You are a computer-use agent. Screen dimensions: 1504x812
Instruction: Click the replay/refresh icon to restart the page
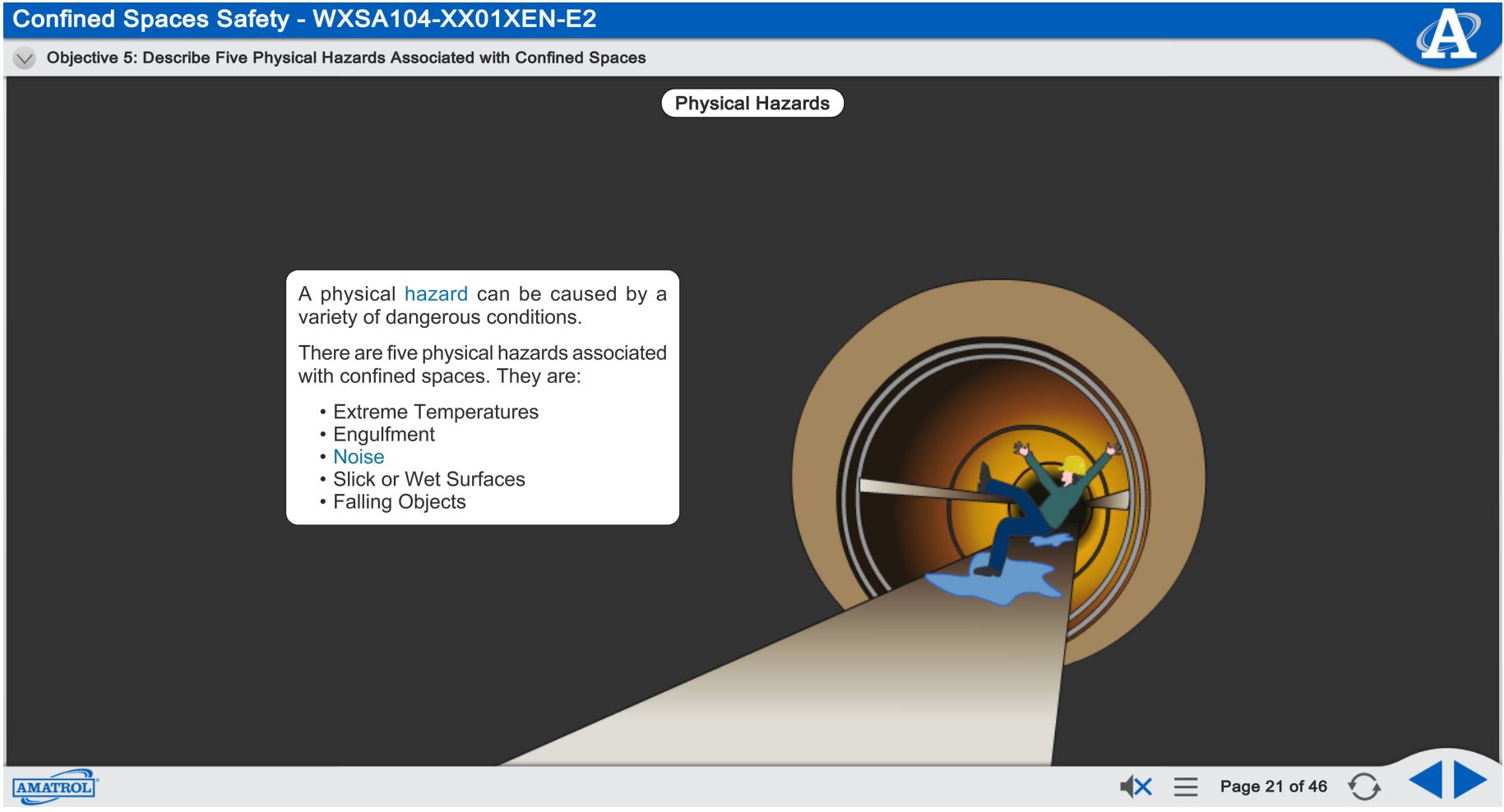tap(1365, 787)
